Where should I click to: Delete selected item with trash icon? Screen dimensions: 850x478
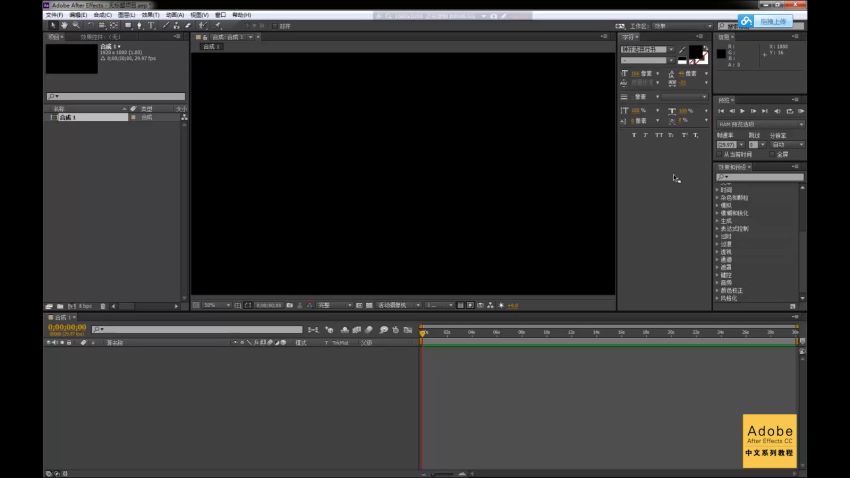tap(103, 306)
